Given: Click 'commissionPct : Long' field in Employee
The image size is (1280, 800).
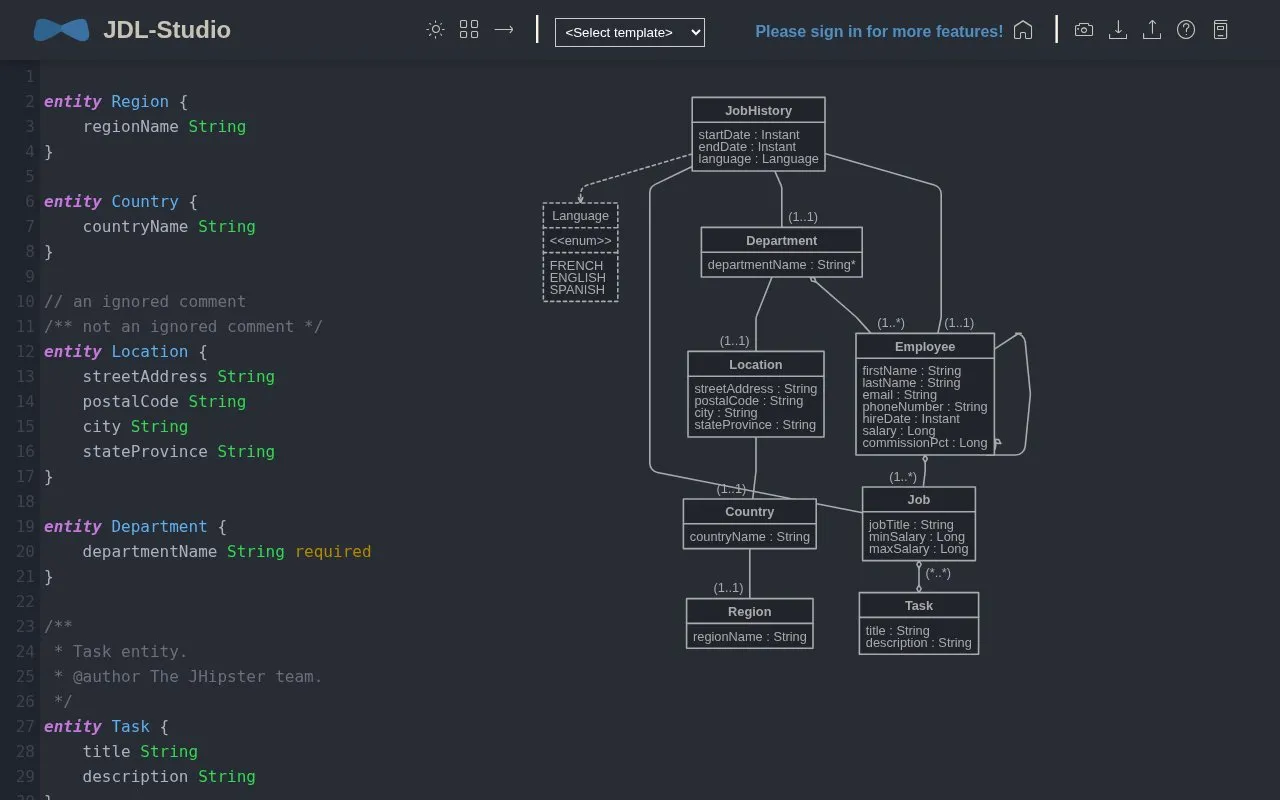Looking at the screenshot, I should pyautogui.click(x=925, y=443).
